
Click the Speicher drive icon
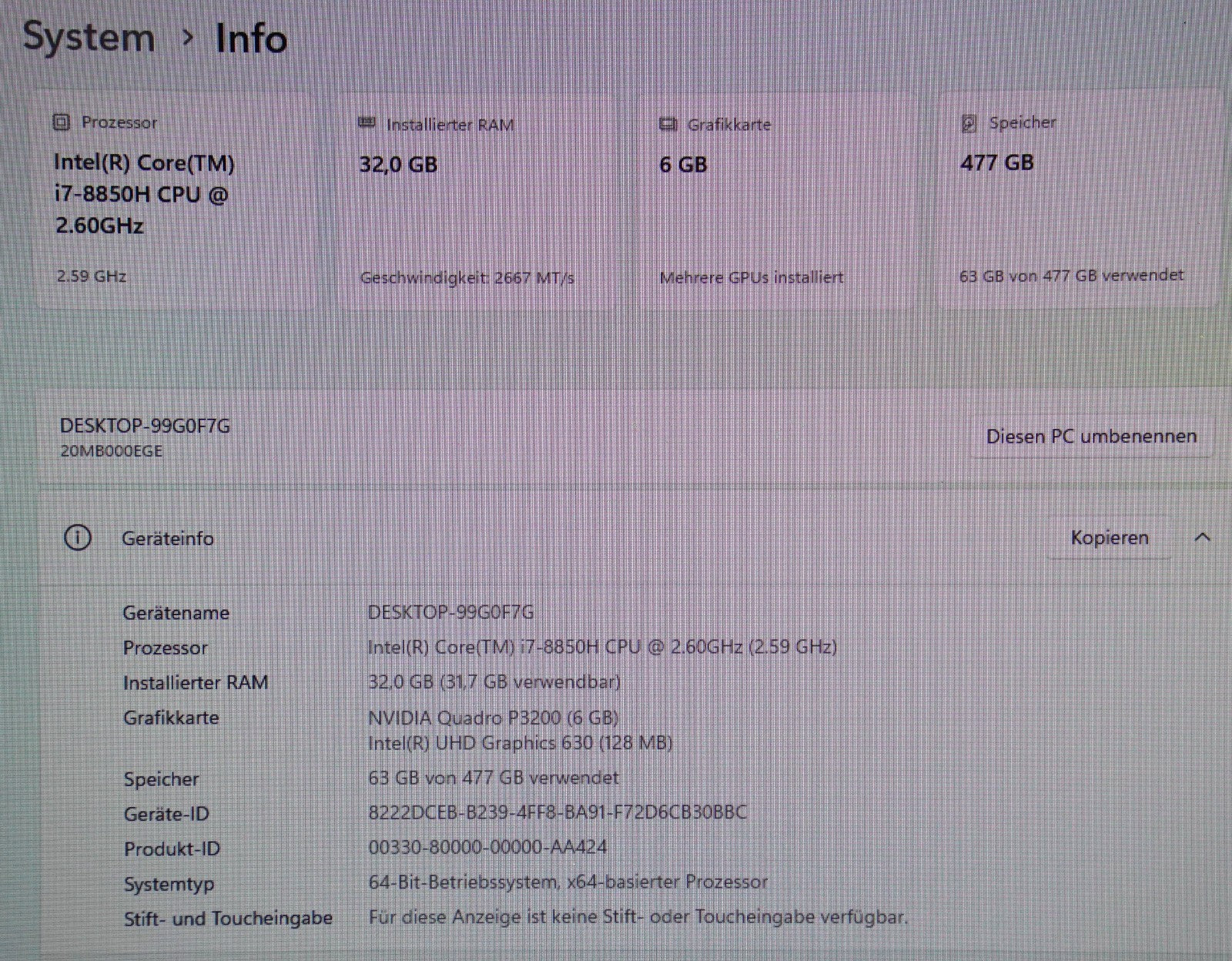[x=969, y=123]
